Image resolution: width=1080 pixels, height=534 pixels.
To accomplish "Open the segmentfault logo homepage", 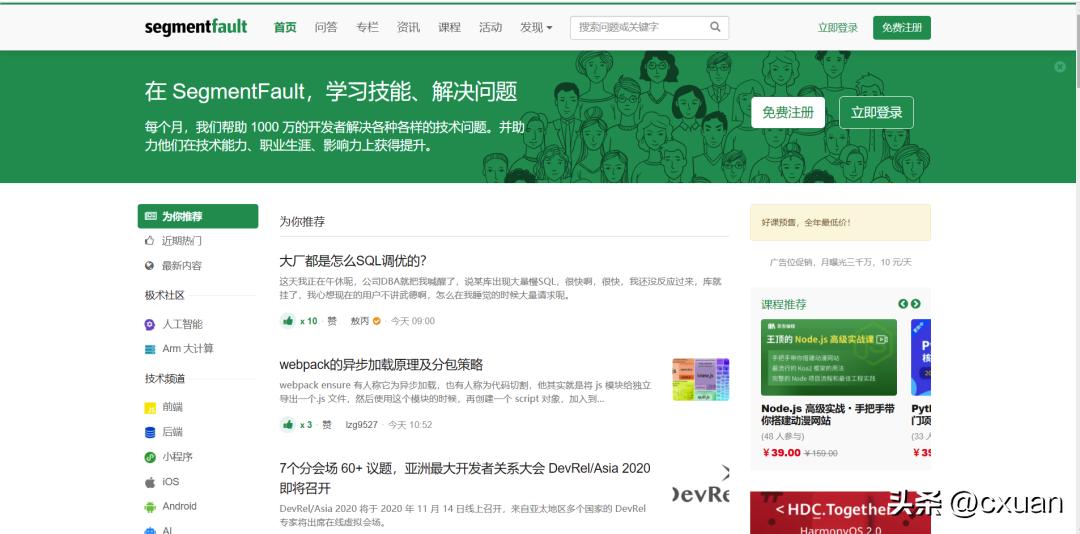I will click(x=196, y=28).
